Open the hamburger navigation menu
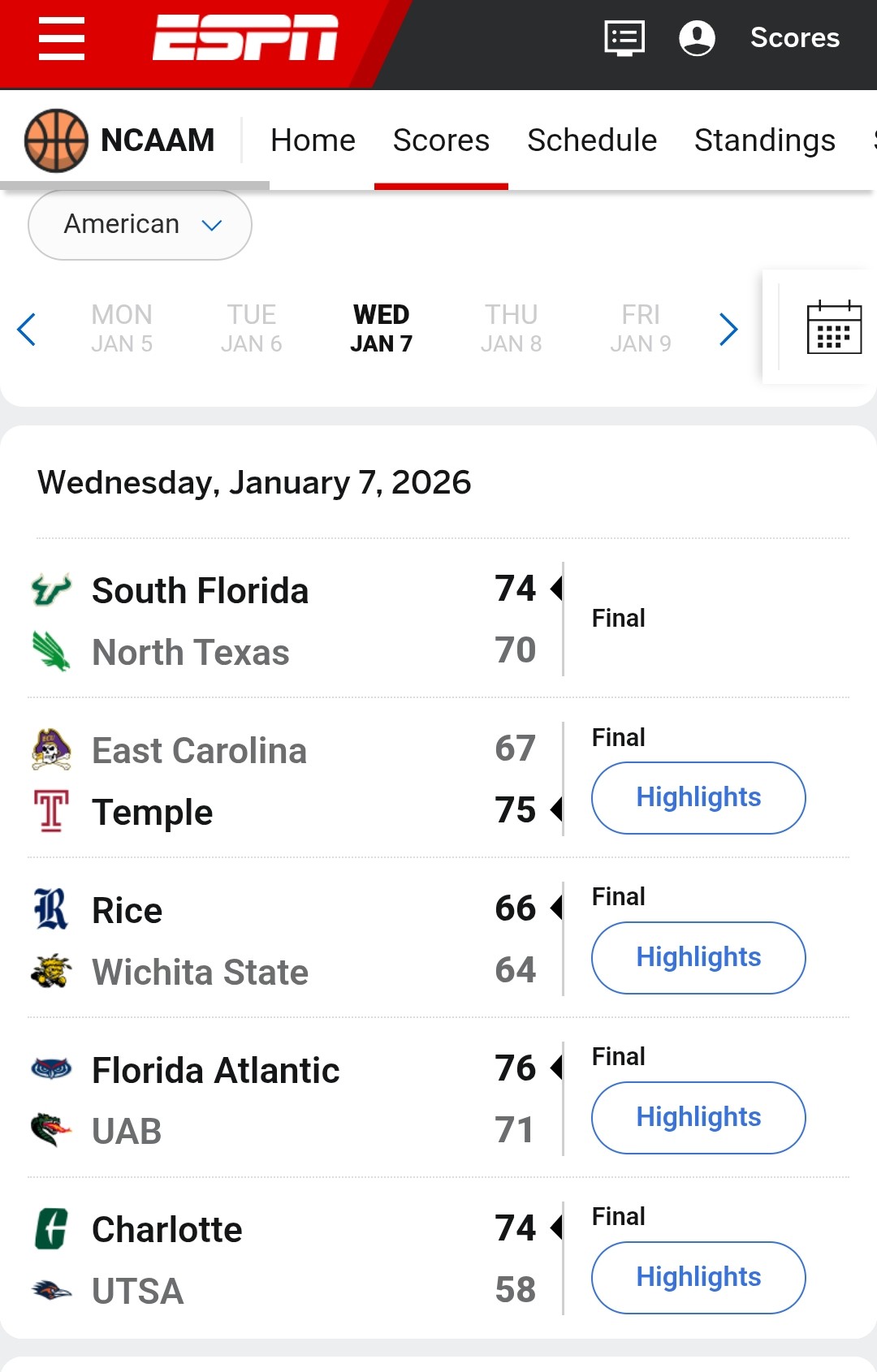This screenshot has height=1372, width=877. coord(62,38)
